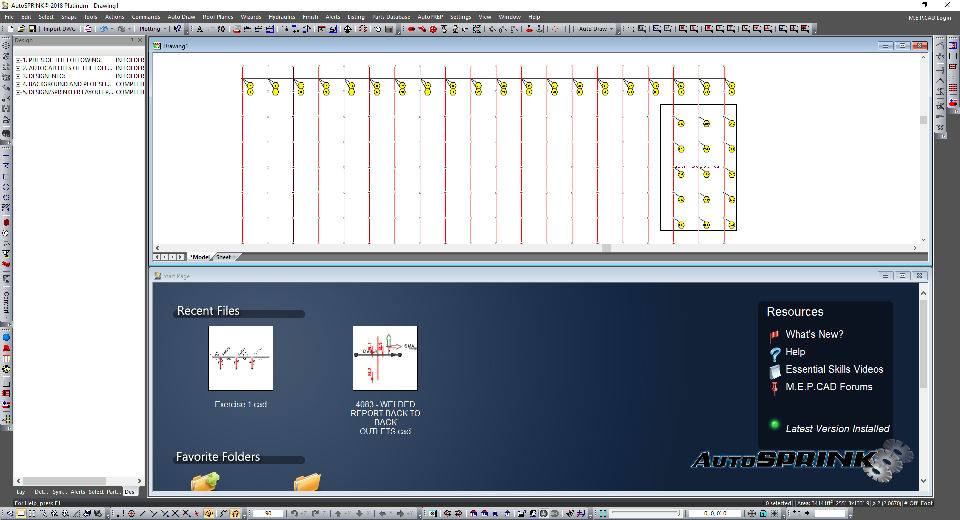Viewport: 960px width, 520px height.
Task: Click the yellow highlighted snap icon in bottom toolbar
Action: [208, 513]
